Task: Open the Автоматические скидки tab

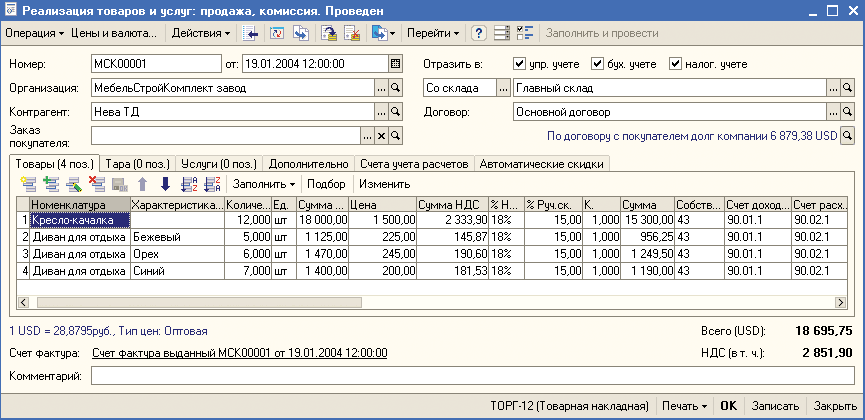Action: pos(541,163)
